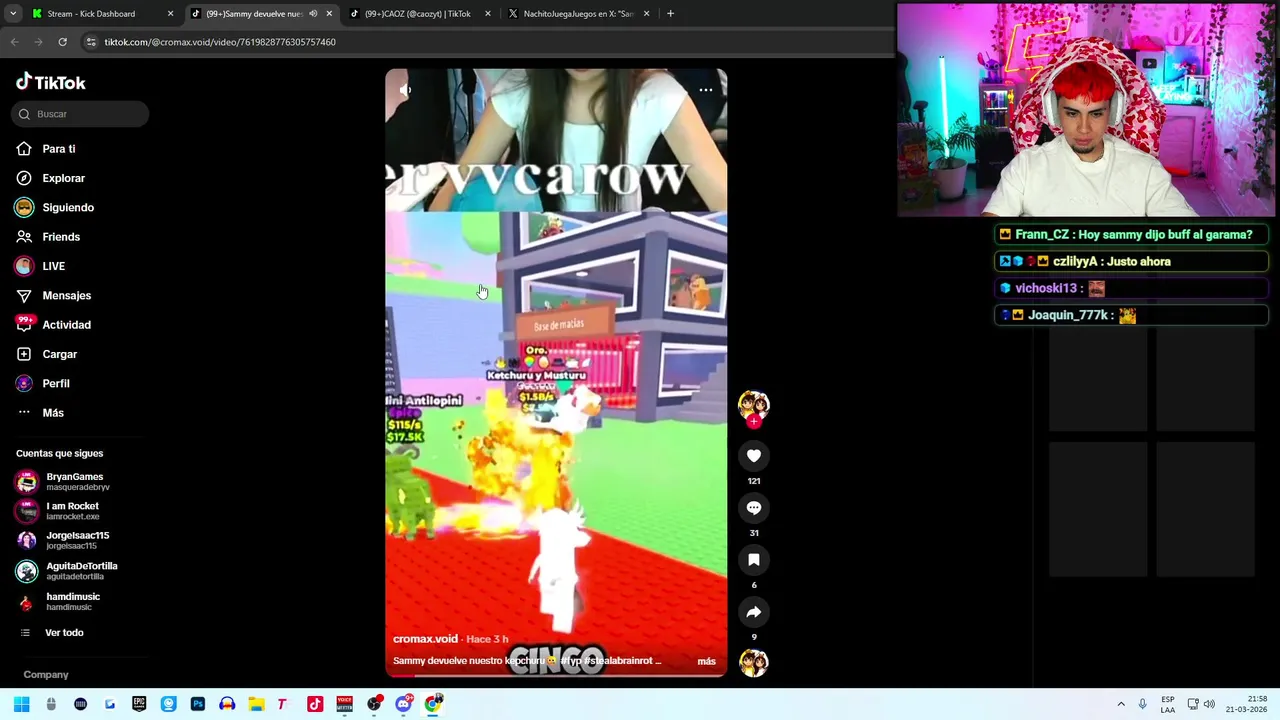Open the sound disc avatar at bottom
Image resolution: width=1280 pixels, height=720 pixels.
pyautogui.click(x=753, y=662)
